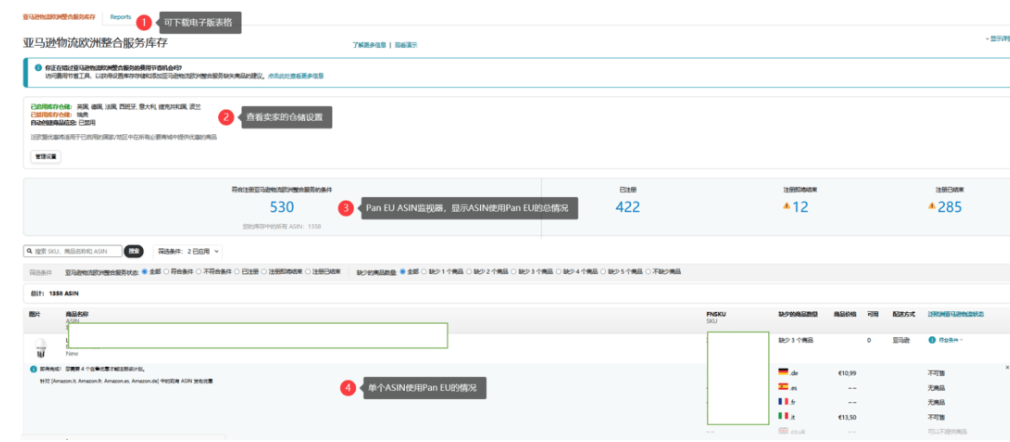Screen dimensions: 1010x442
Task: Click the 泛欧洲亚马逊物流状态 column header link
Action: point(955,314)
